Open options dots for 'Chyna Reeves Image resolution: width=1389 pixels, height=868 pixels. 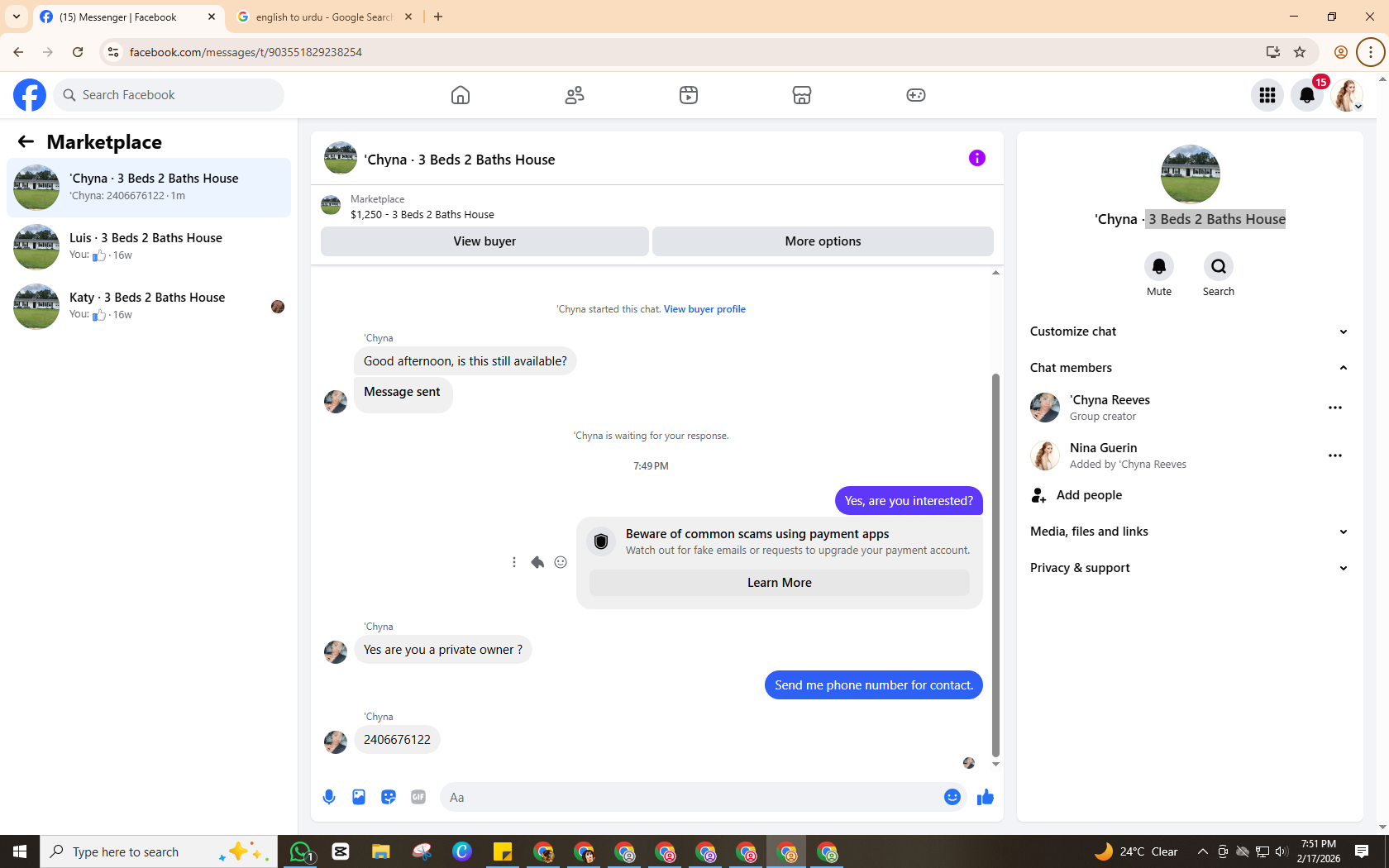click(1335, 408)
